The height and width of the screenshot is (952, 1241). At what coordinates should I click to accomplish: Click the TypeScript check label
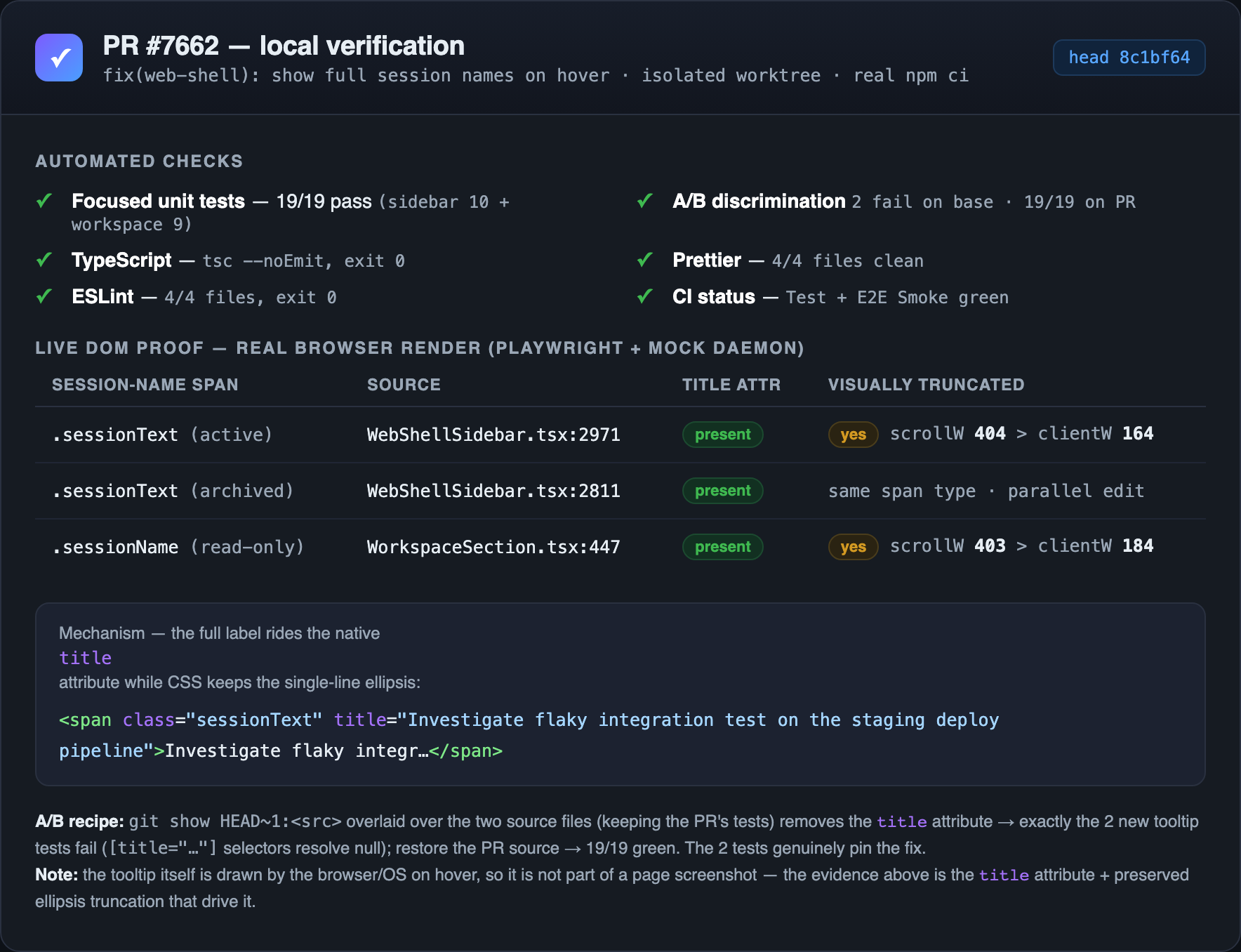pos(121,260)
